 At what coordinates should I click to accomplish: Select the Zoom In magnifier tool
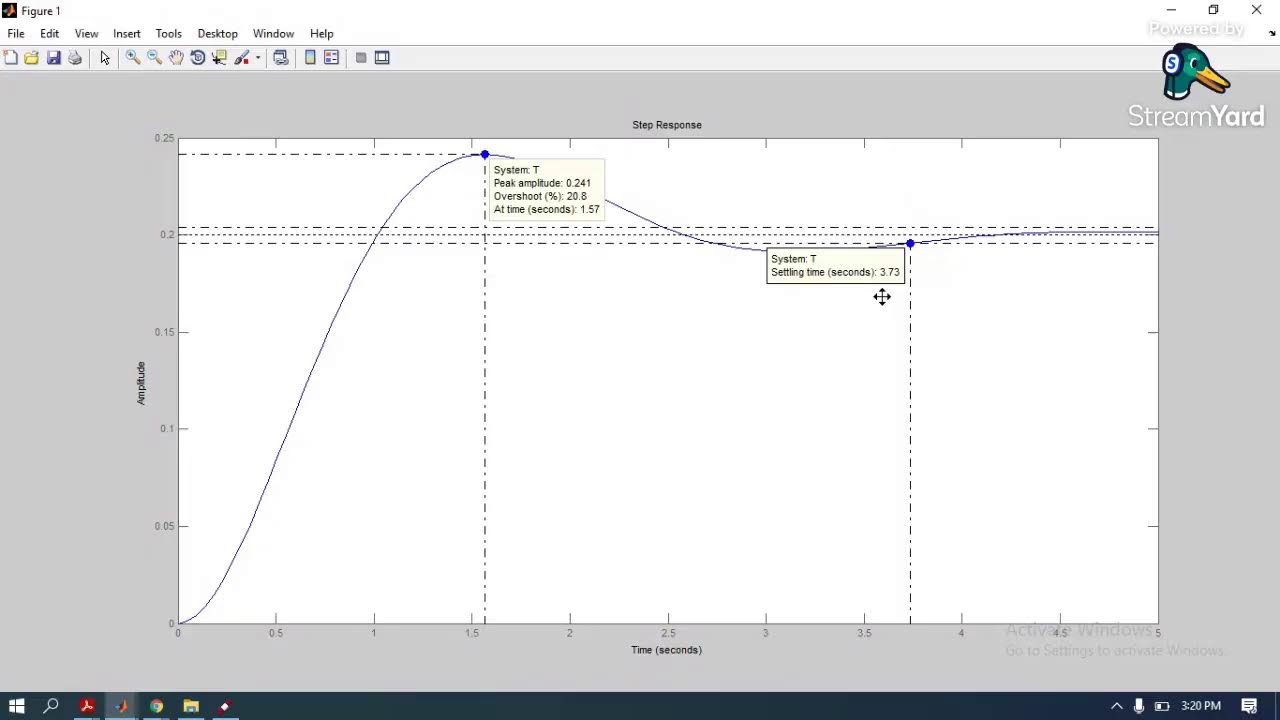(132, 58)
